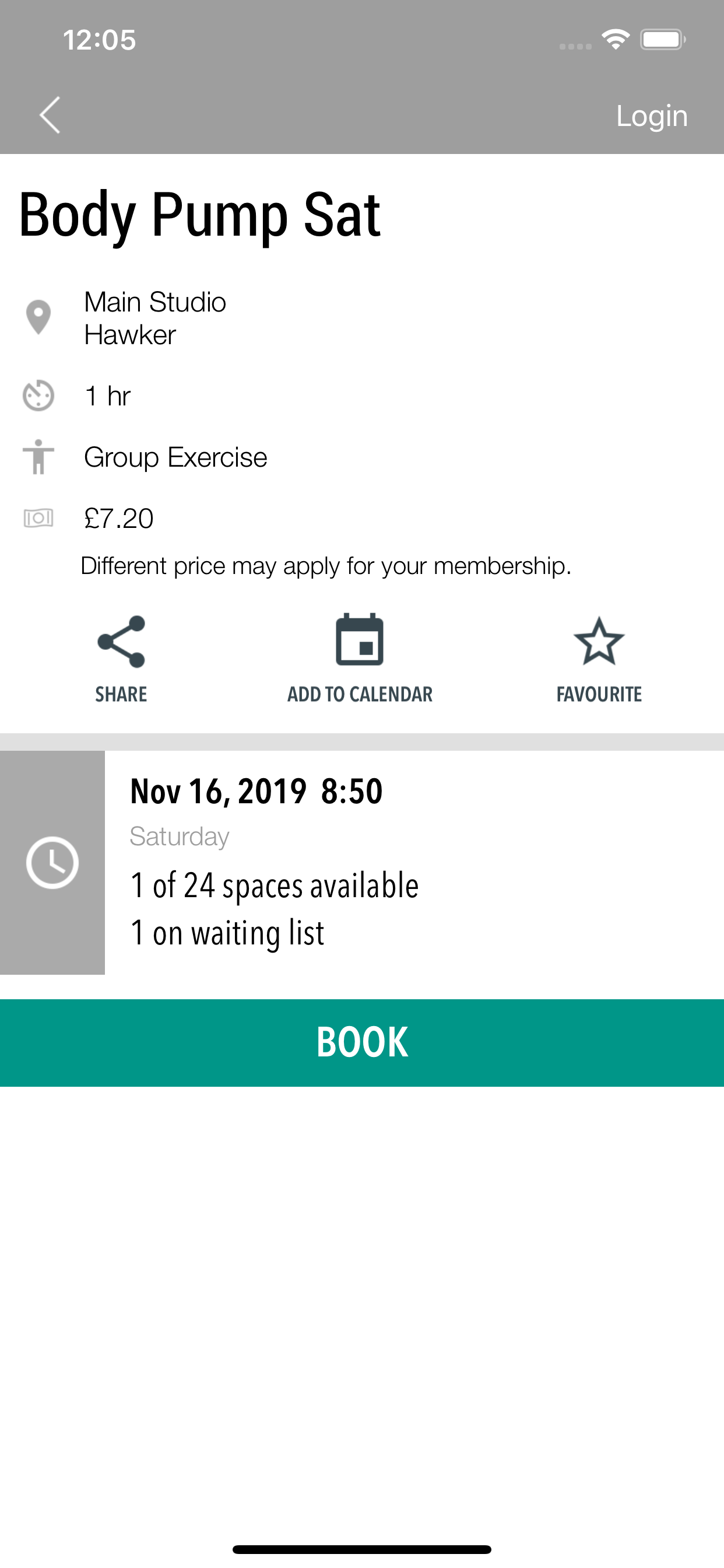Tap the session clock icon
Image resolution: width=724 pixels, height=1568 pixels.
tap(52, 862)
